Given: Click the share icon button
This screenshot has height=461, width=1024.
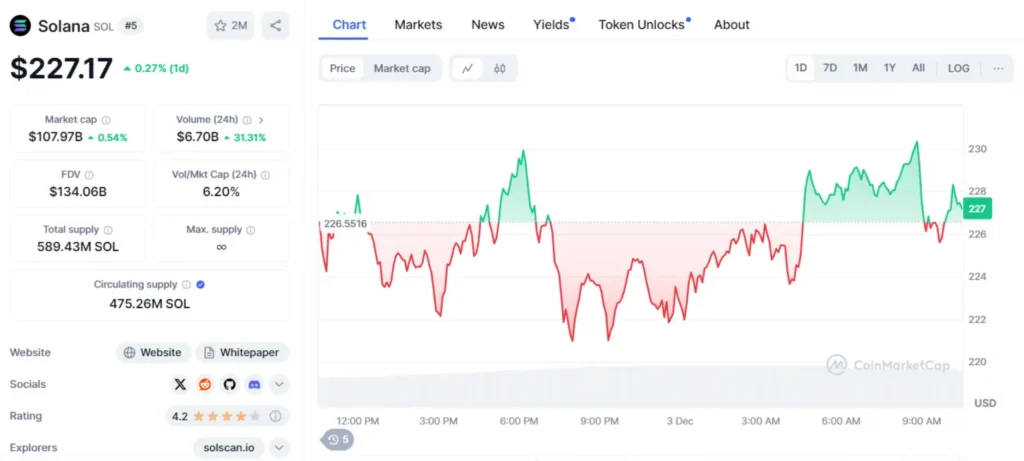Looking at the screenshot, I should (x=276, y=25).
